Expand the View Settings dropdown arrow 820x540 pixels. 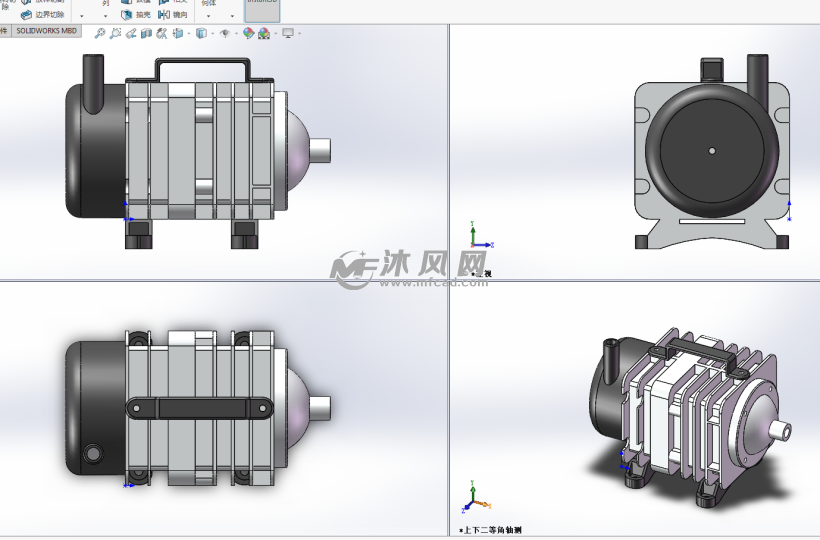pos(300,33)
